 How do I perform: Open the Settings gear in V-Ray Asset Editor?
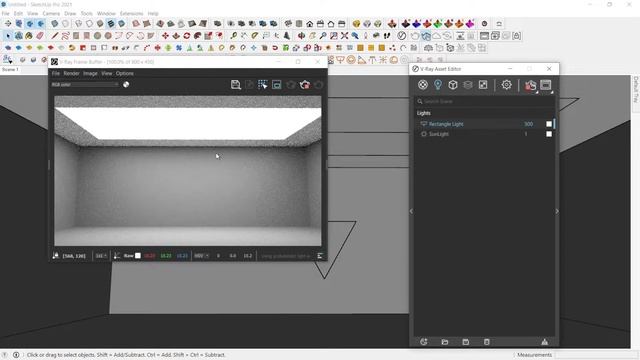click(x=507, y=84)
